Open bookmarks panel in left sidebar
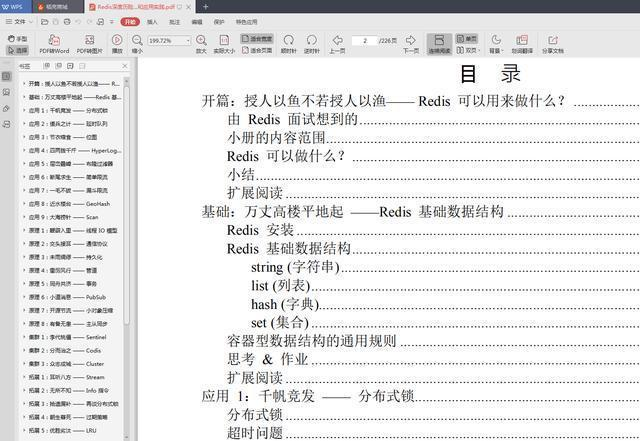This screenshot has height=441, width=640. coord(7,76)
